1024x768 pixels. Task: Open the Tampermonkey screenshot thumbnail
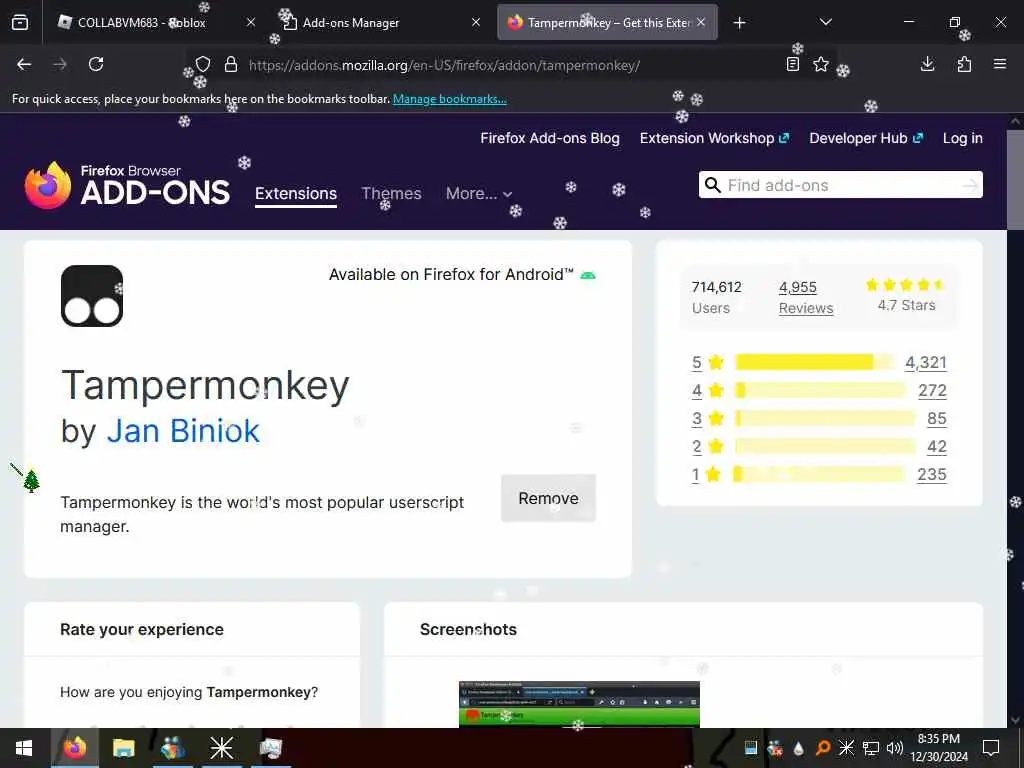[579, 704]
